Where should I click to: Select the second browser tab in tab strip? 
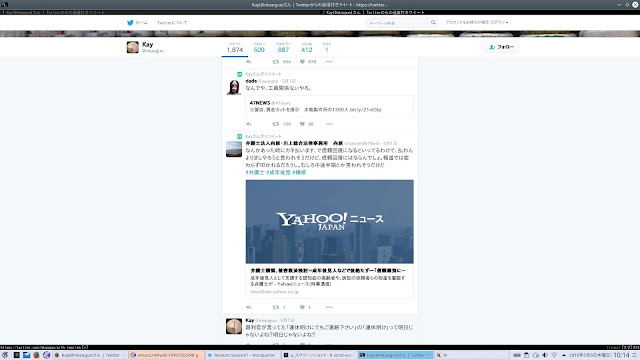pos(480,13)
